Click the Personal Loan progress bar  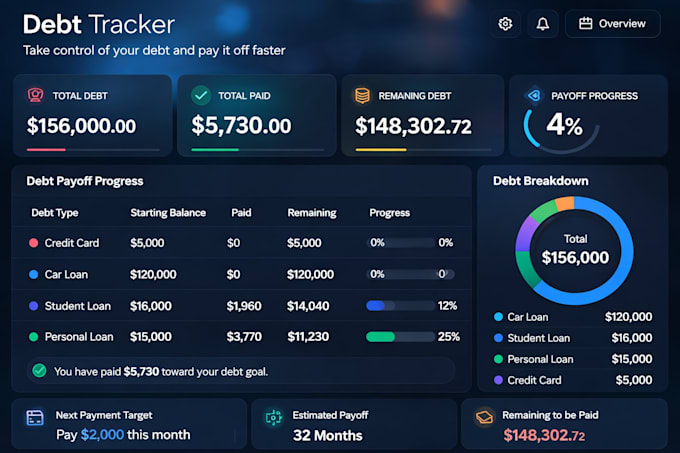pos(400,337)
